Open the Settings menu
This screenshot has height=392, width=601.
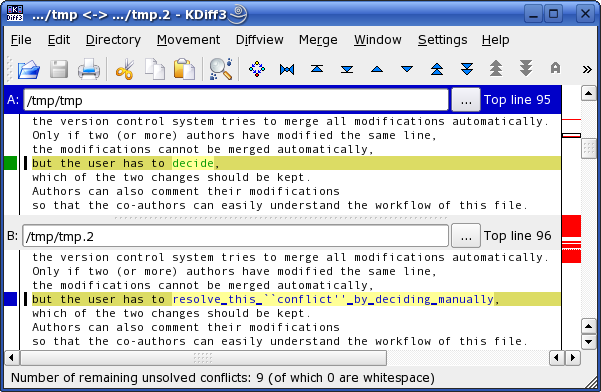point(442,40)
